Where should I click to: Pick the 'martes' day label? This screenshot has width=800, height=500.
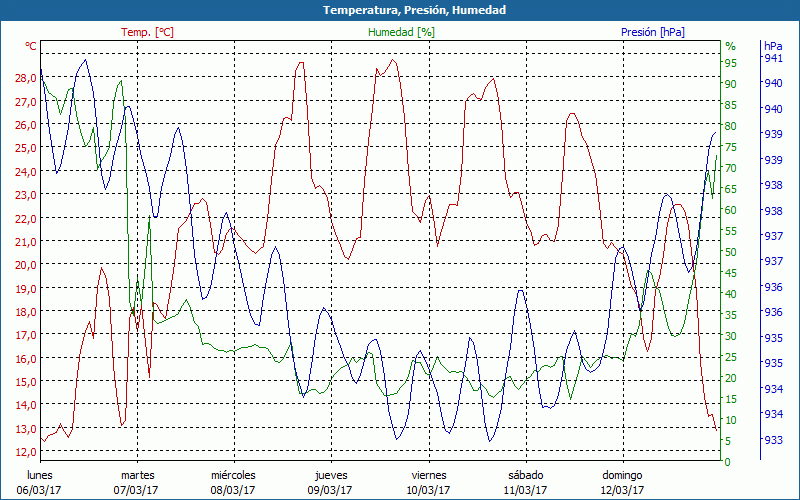click(x=137, y=475)
